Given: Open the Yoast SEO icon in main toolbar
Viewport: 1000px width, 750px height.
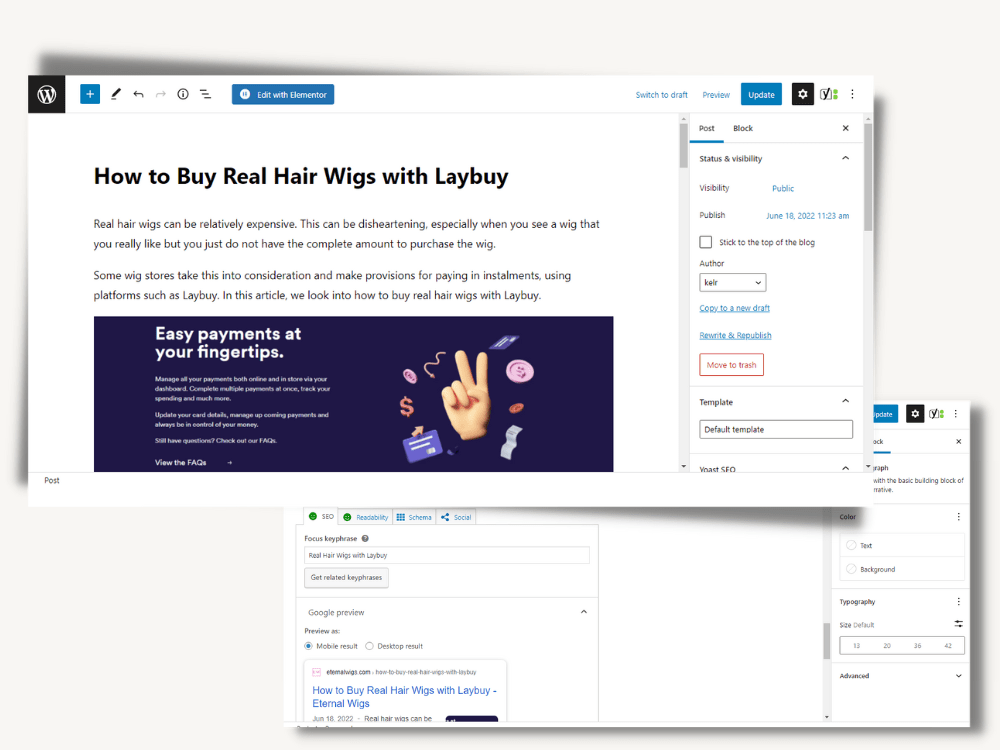Looking at the screenshot, I should tap(828, 94).
